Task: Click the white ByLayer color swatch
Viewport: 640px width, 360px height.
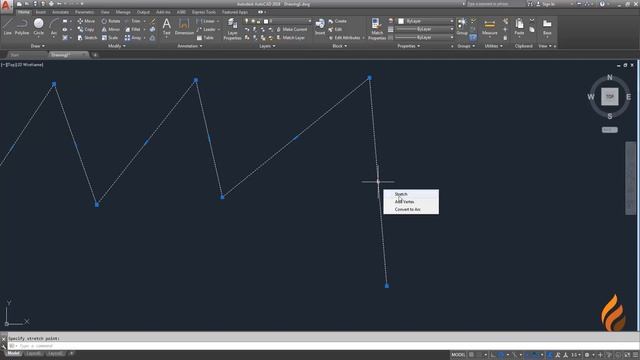Action: [x=401, y=21]
